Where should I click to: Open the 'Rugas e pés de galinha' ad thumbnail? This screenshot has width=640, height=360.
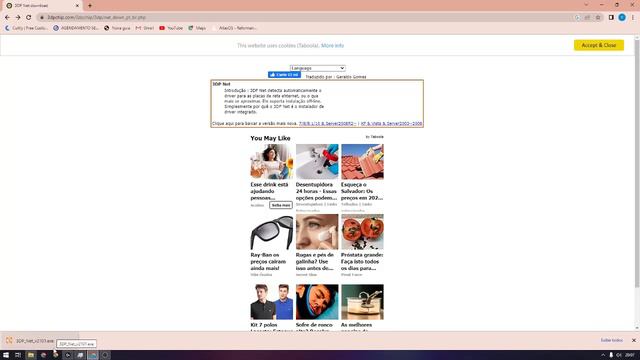pos(317,232)
